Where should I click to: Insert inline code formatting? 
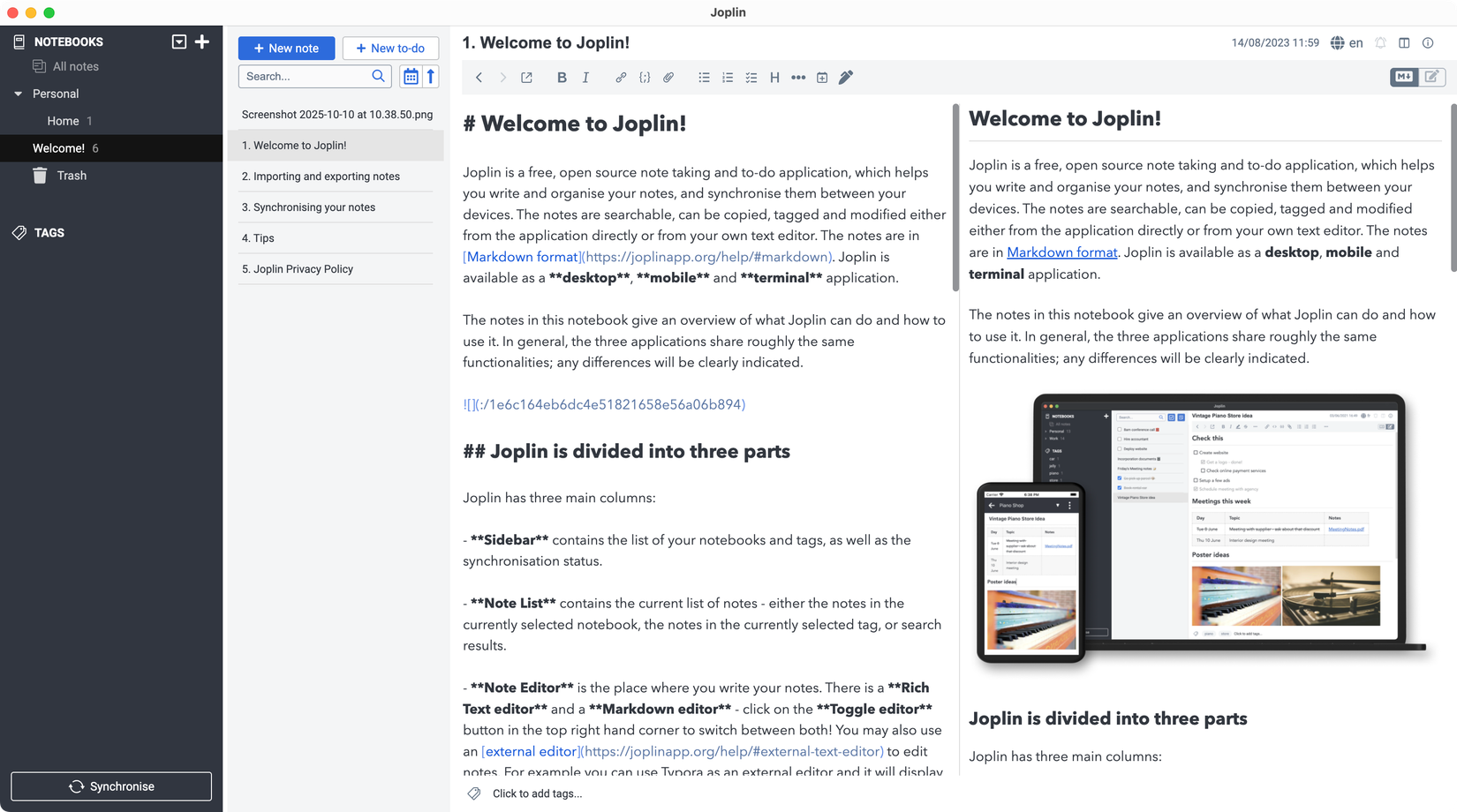pyautogui.click(x=645, y=78)
